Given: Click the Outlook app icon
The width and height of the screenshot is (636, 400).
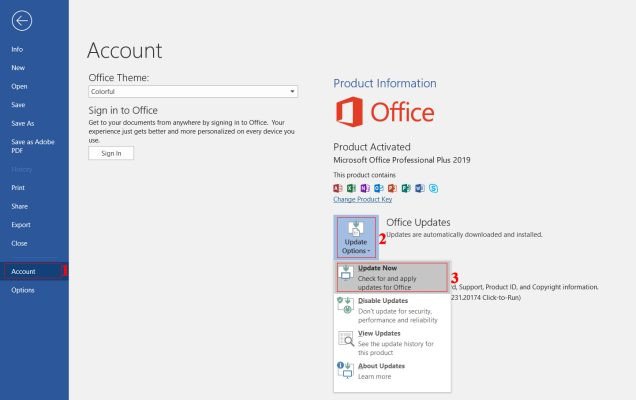Looking at the screenshot, I should [x=379, y=188].
